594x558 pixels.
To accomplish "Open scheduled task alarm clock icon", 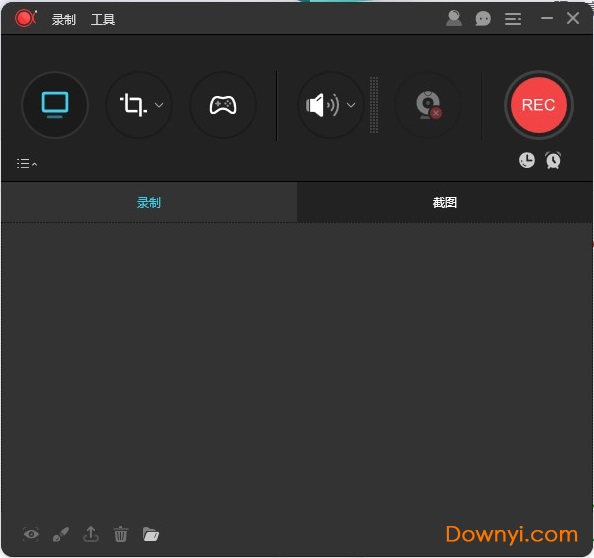I will coord(553,160).
